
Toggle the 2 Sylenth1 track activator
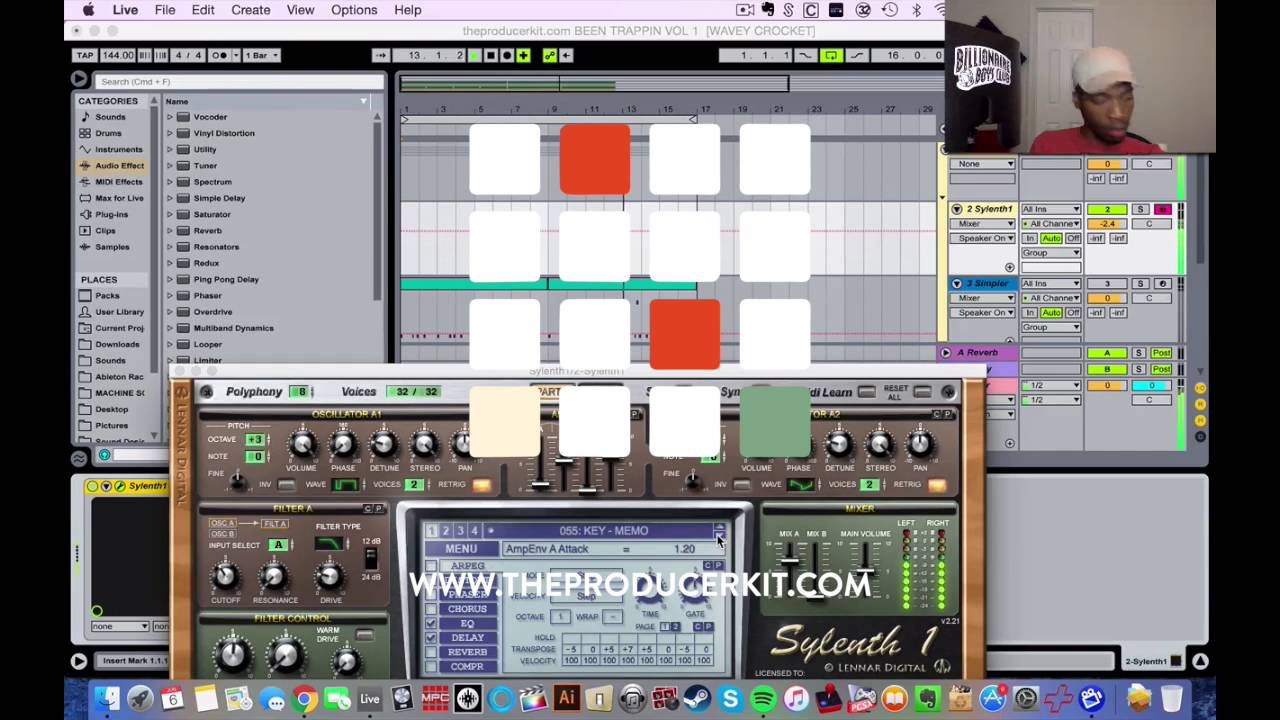click(x=1106, y=209)
